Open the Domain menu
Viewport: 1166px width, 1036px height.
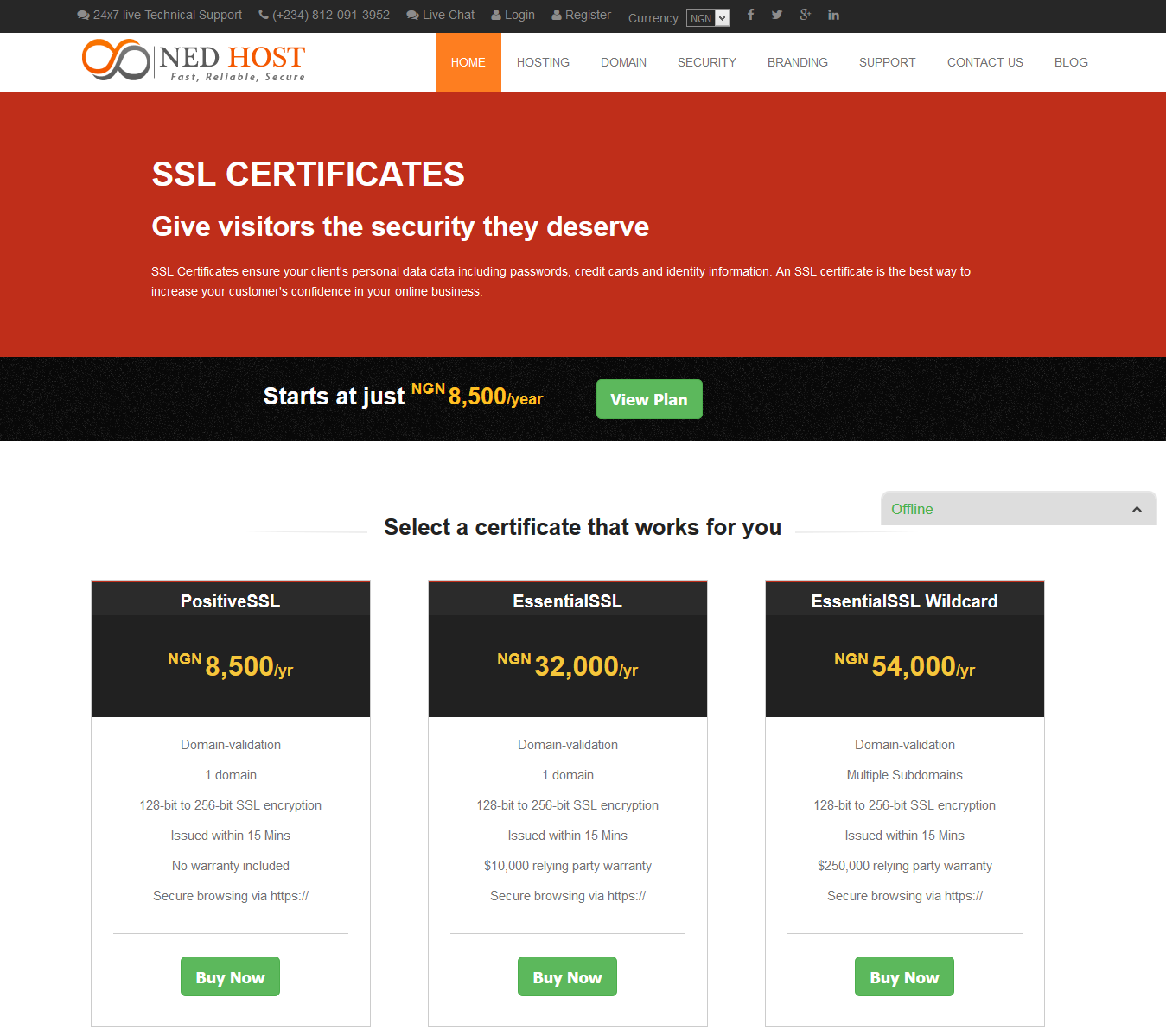point(623,62)
